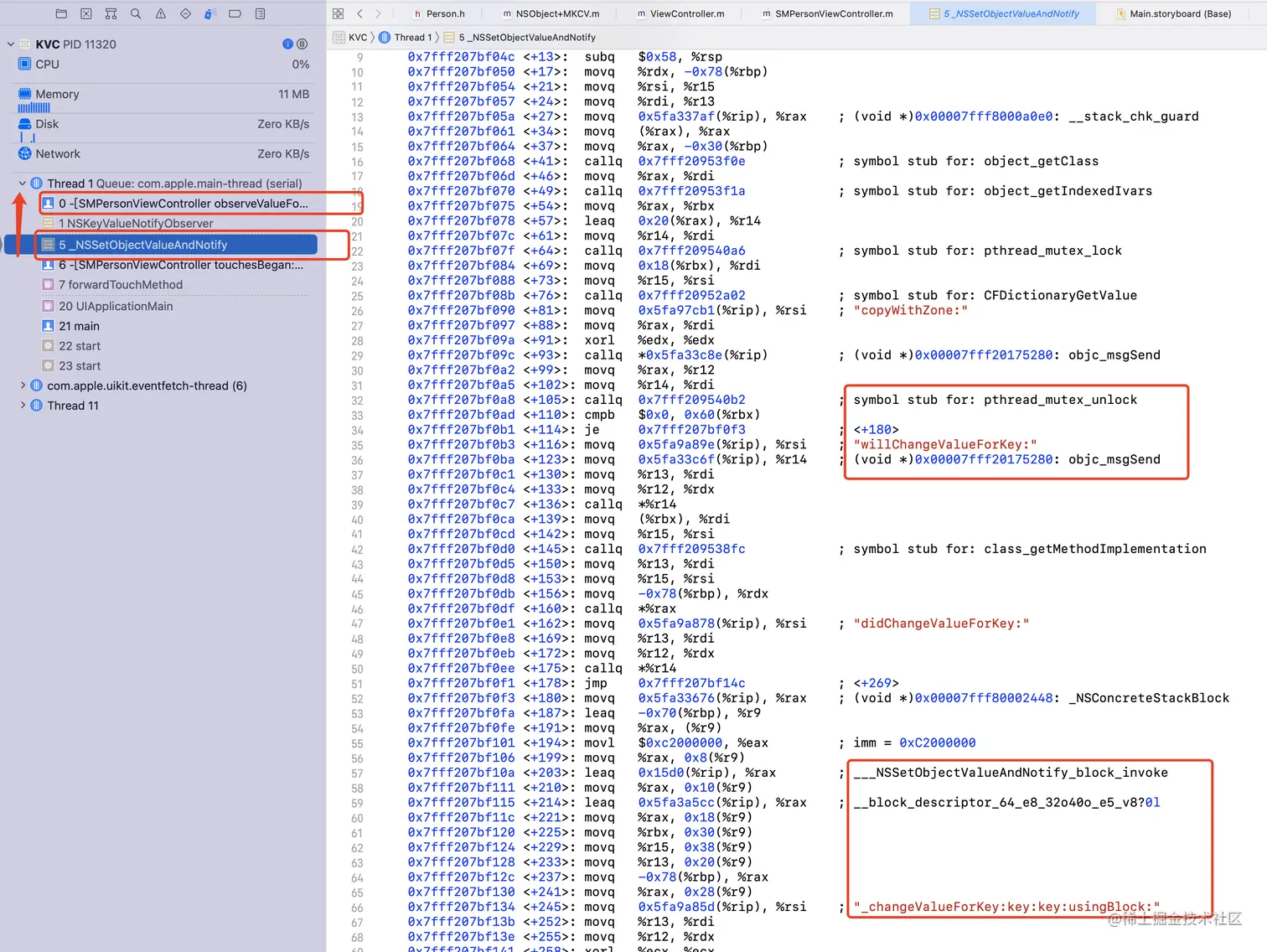The width and height of the screenshot is (1267, 952).
Task: Collapse Thread 1 main-thread disclosure
Action: (x=23, y=184)
